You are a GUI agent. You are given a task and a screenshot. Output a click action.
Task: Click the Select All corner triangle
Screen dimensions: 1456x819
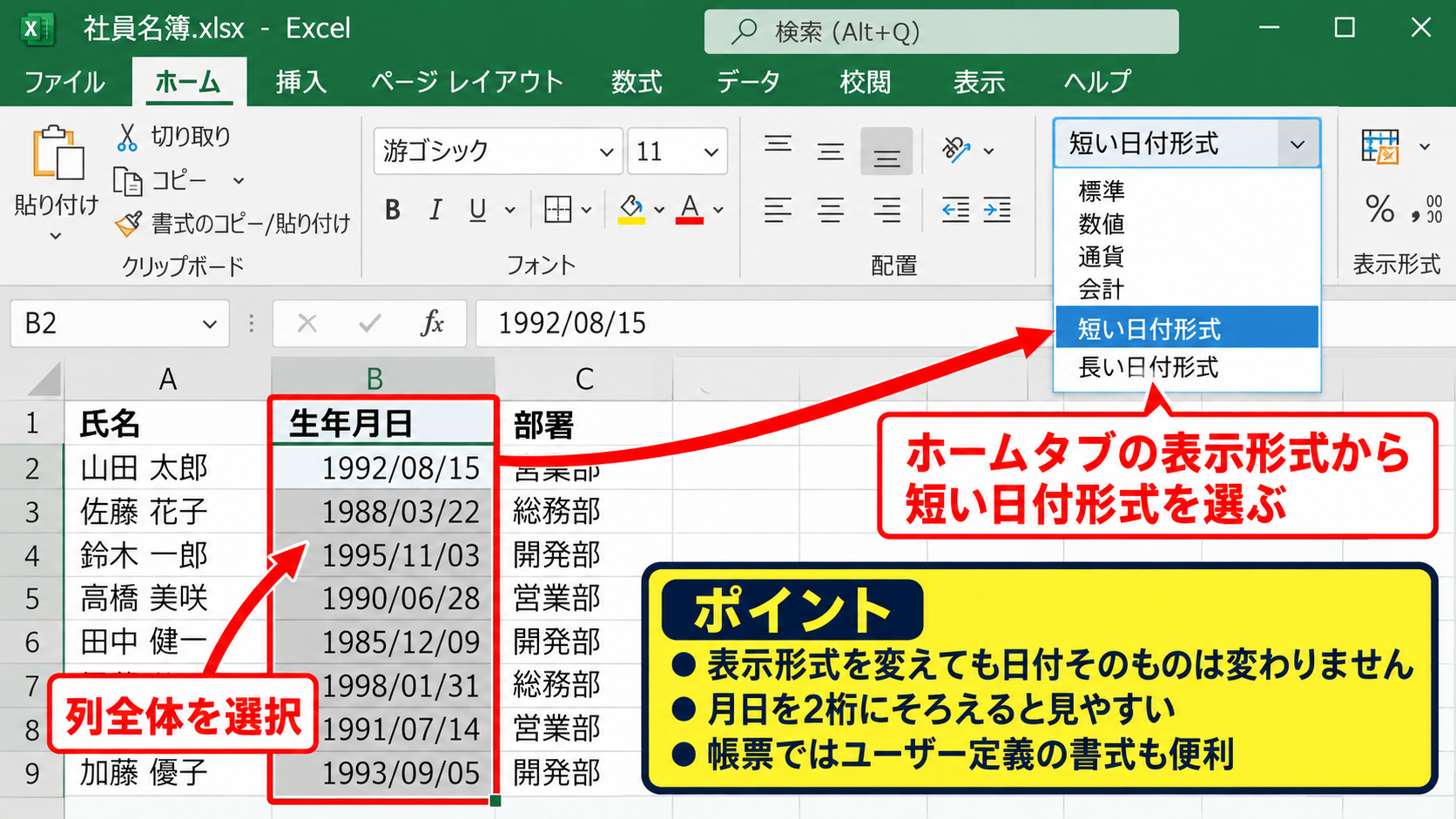(44, 379)
